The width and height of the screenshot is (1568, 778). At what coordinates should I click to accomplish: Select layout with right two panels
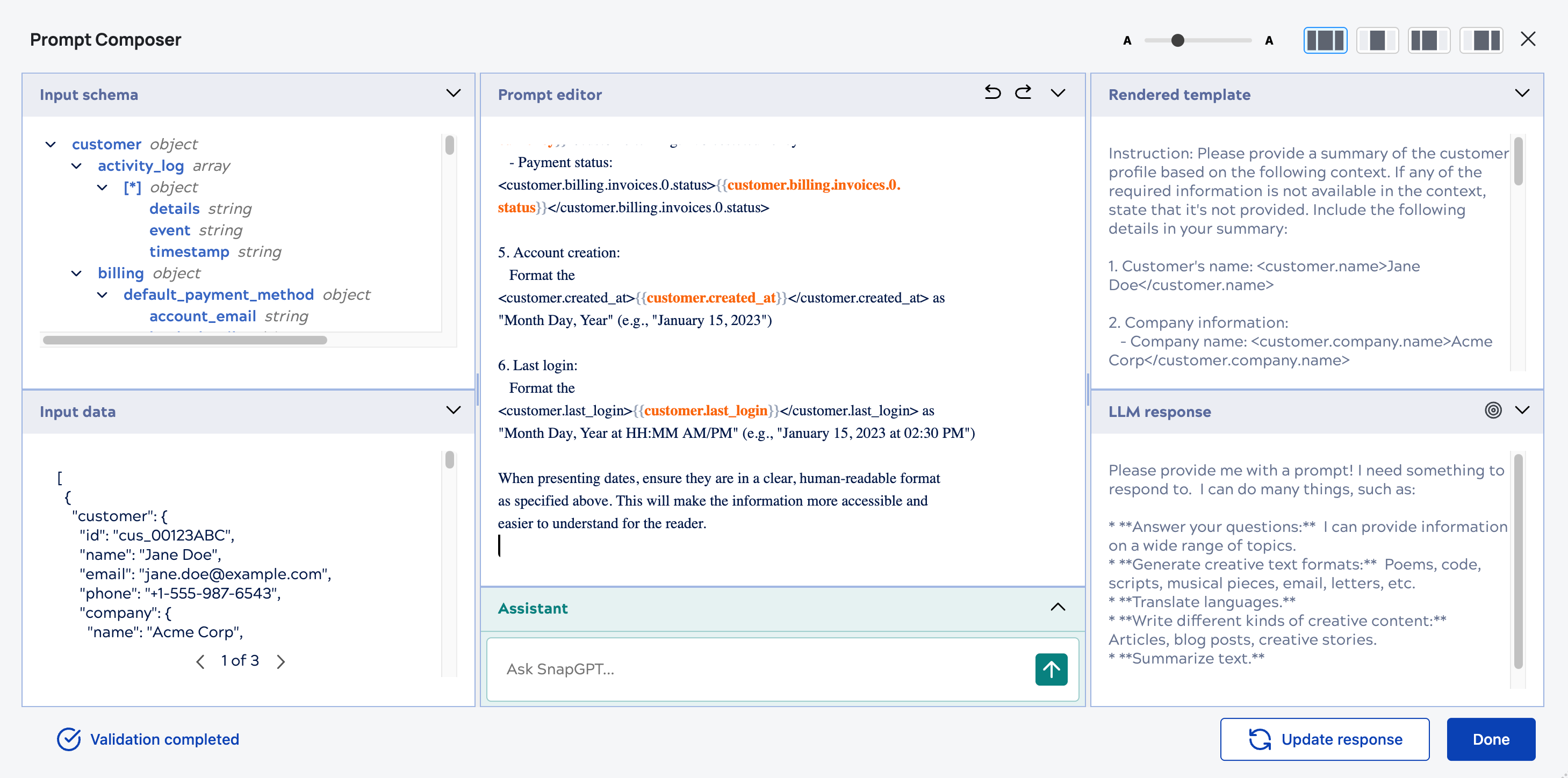pos(1481,40)
